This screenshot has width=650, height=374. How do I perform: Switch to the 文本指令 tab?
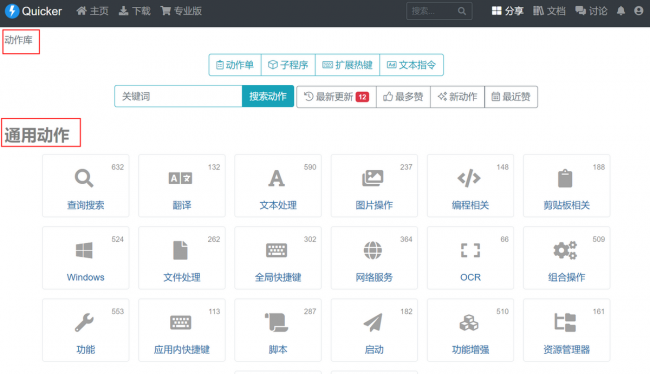[411, 65]
